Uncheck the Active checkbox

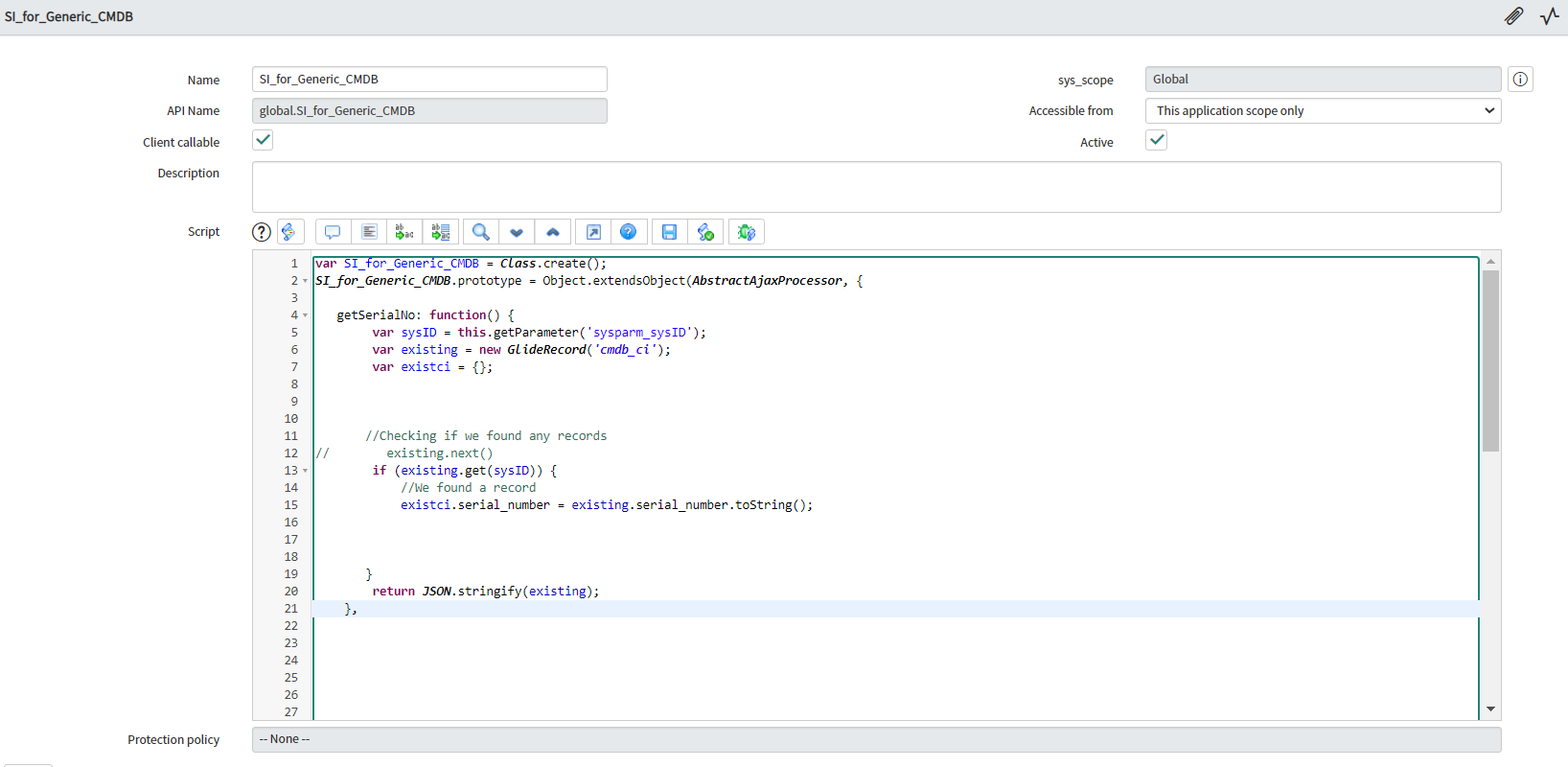tap(1157, 141)
